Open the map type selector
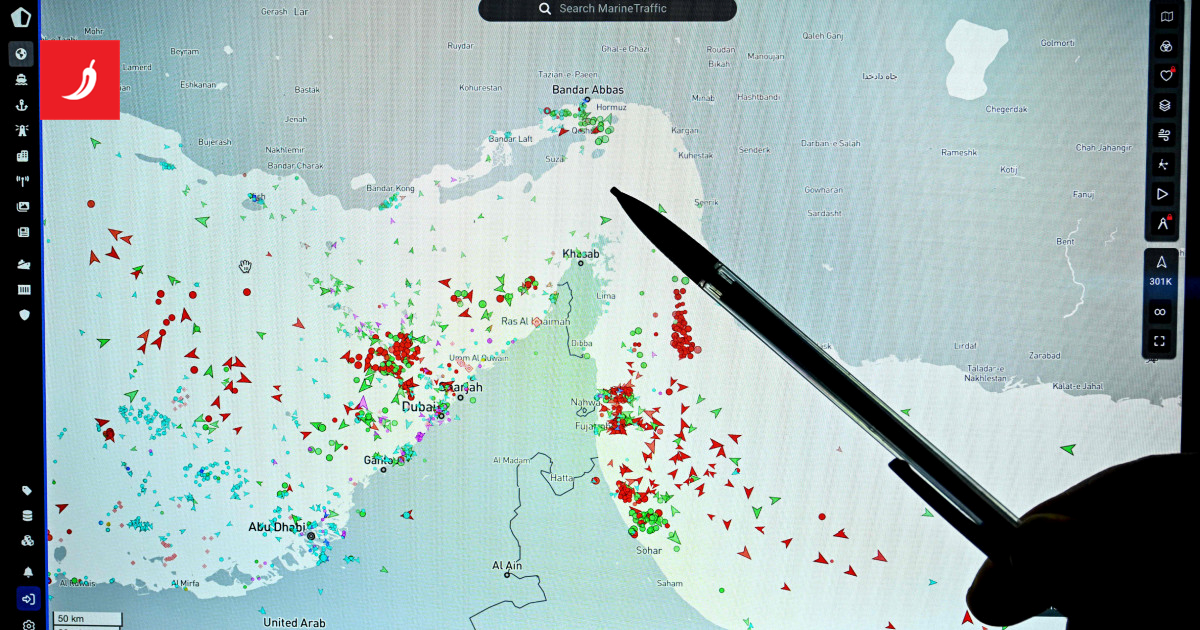This screenshot has width=1200, height=630. pyautogui.click(x=1164, y=17)
